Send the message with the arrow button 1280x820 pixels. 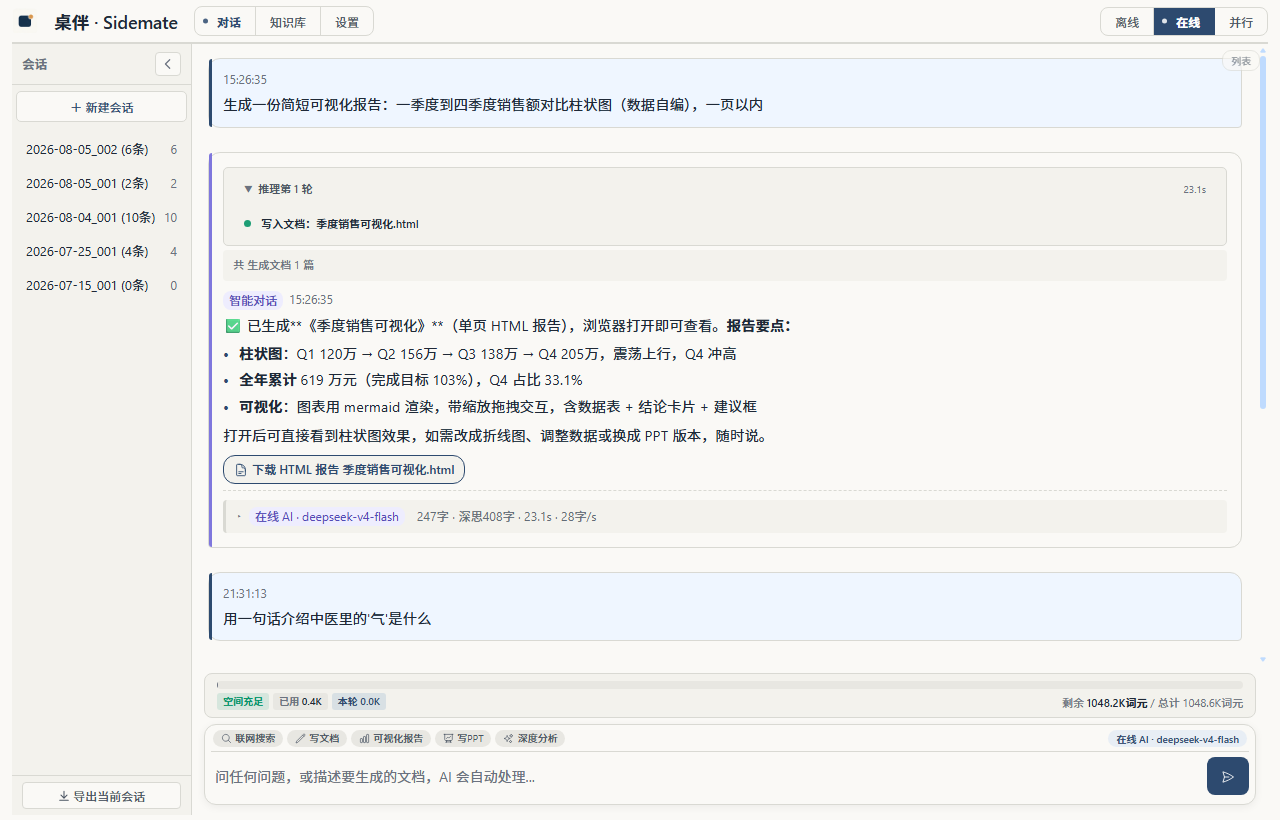click(x=1228, y=776)
